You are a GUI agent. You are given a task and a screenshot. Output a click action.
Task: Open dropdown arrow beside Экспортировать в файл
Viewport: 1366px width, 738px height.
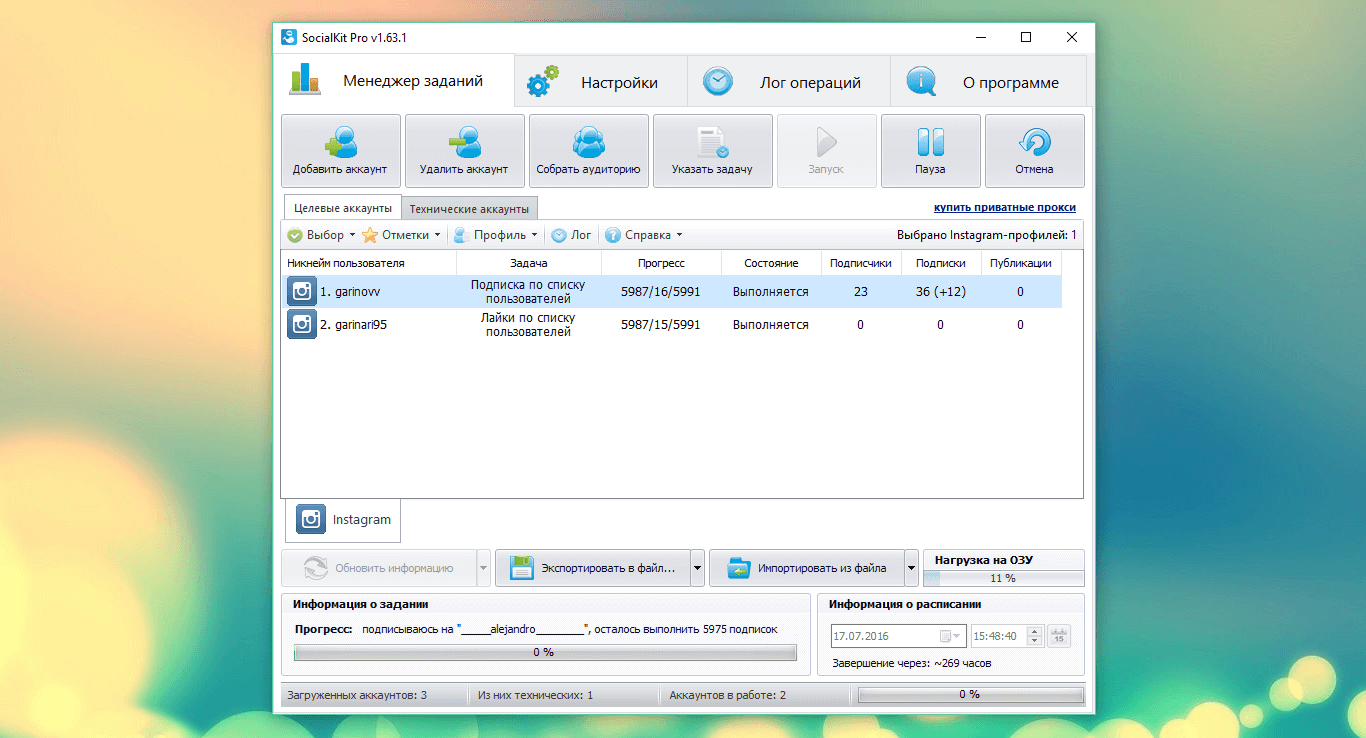697,568
